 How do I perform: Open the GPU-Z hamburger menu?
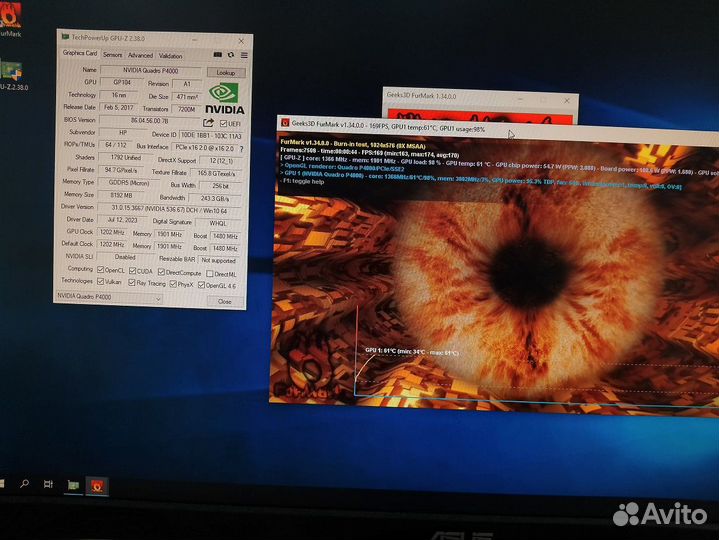click(x=242, y=55)
